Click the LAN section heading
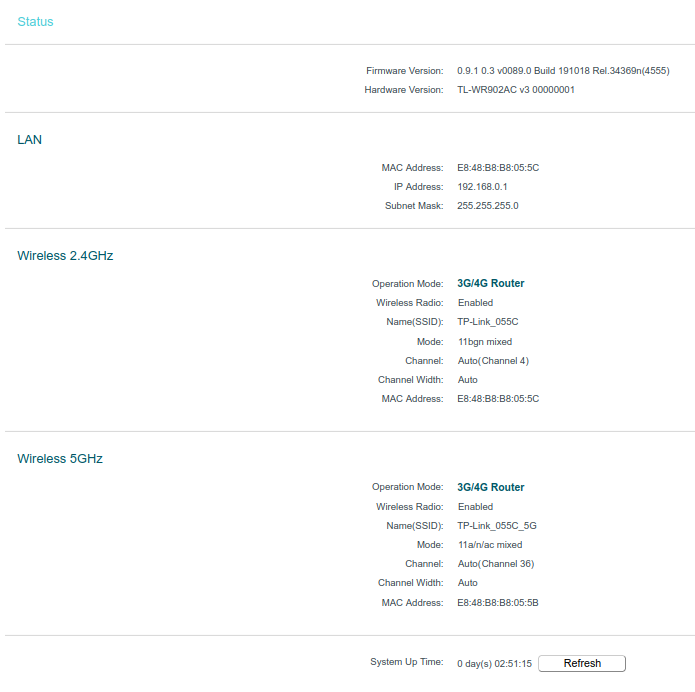Screen dimensions: 695x692 pyautogui.click(x=30, y=139)
